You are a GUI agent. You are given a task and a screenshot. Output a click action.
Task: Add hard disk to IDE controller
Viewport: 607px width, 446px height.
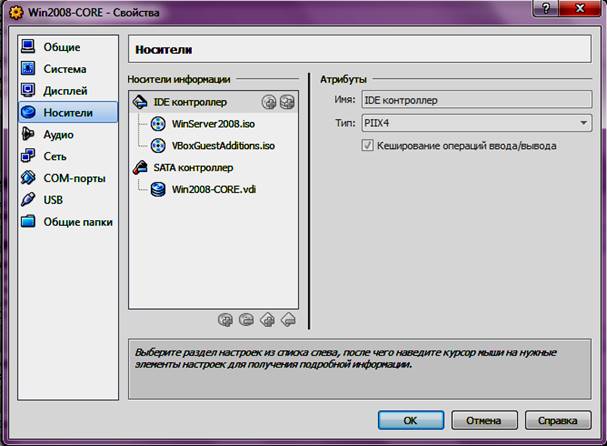point(287,102)
